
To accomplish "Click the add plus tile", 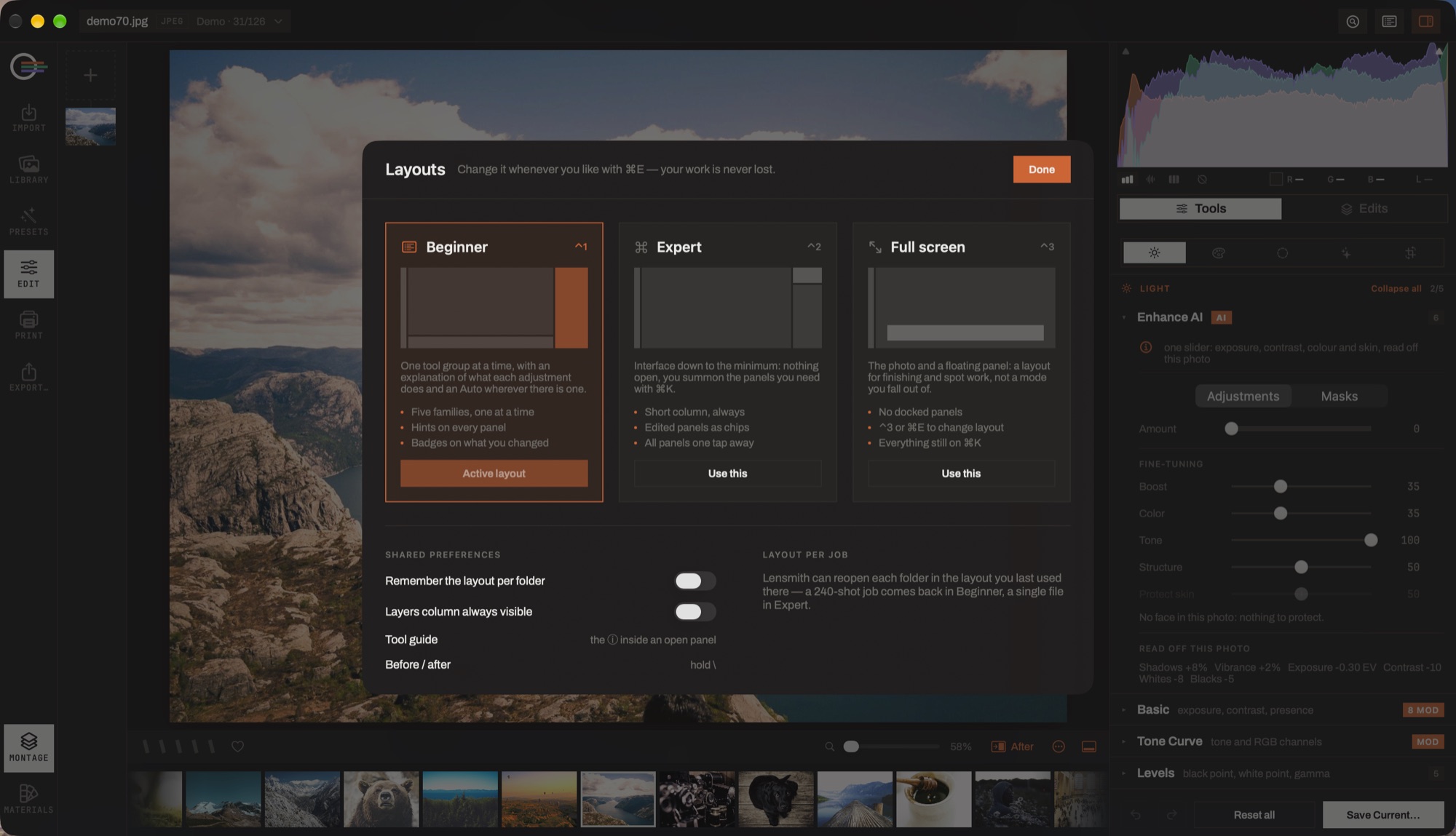I will (x=90, y=75).
